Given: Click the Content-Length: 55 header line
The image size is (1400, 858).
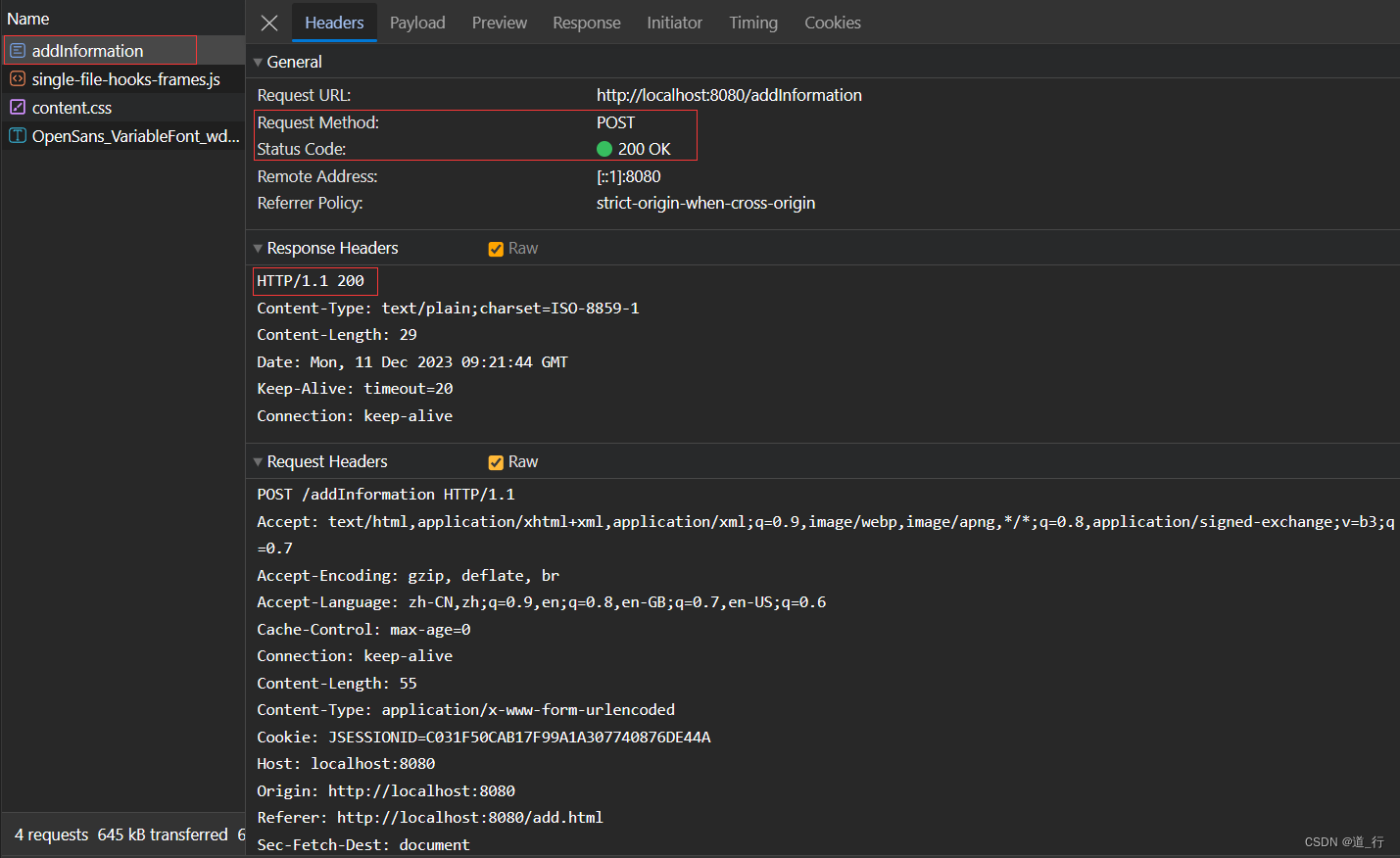Looking at the screenshot, I should coord(337,684).
